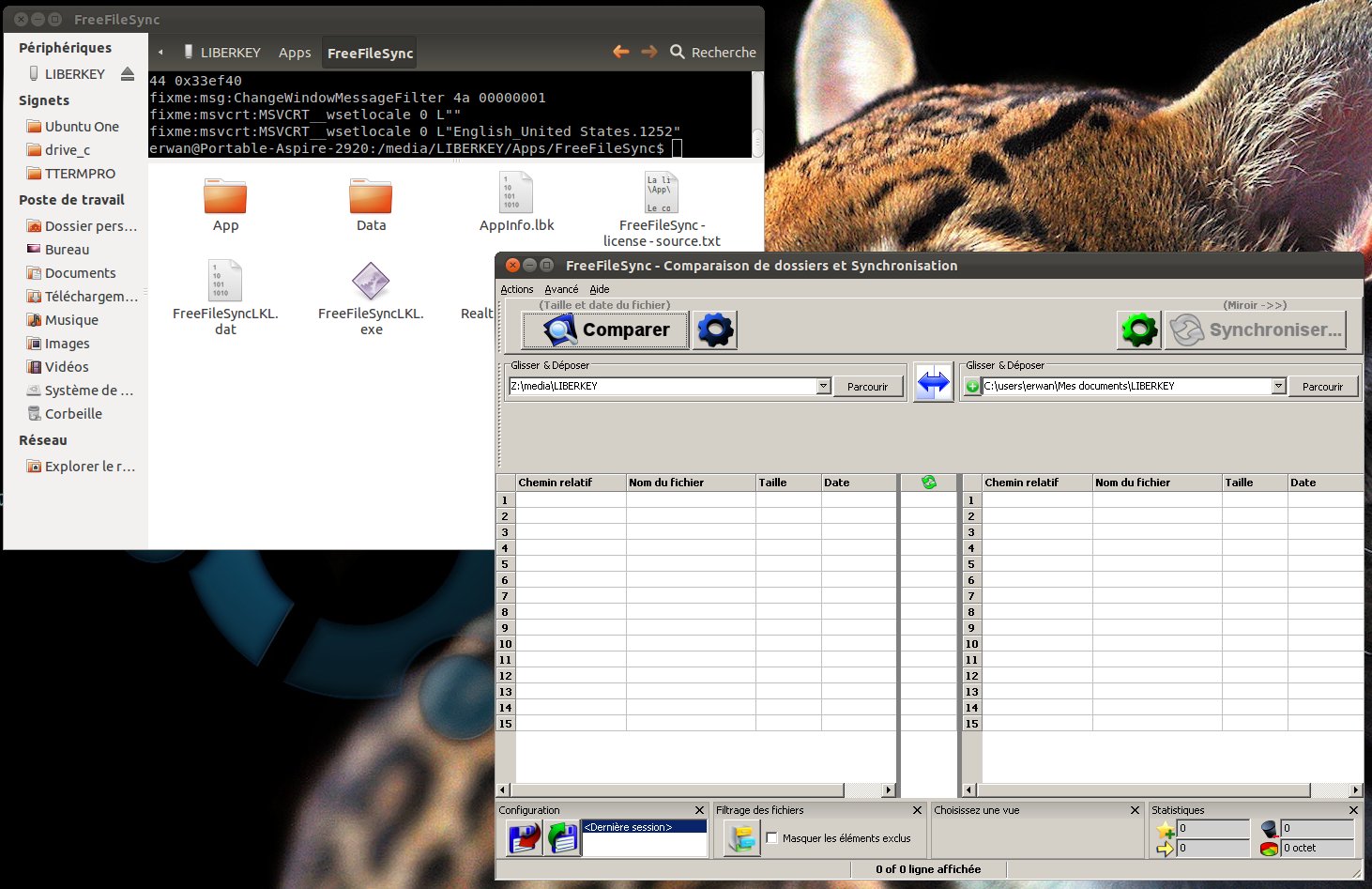This screenshot has height=889, width=1372.
Task: Click the Apps breadcrumb in file manager
Action: [295, 53]
